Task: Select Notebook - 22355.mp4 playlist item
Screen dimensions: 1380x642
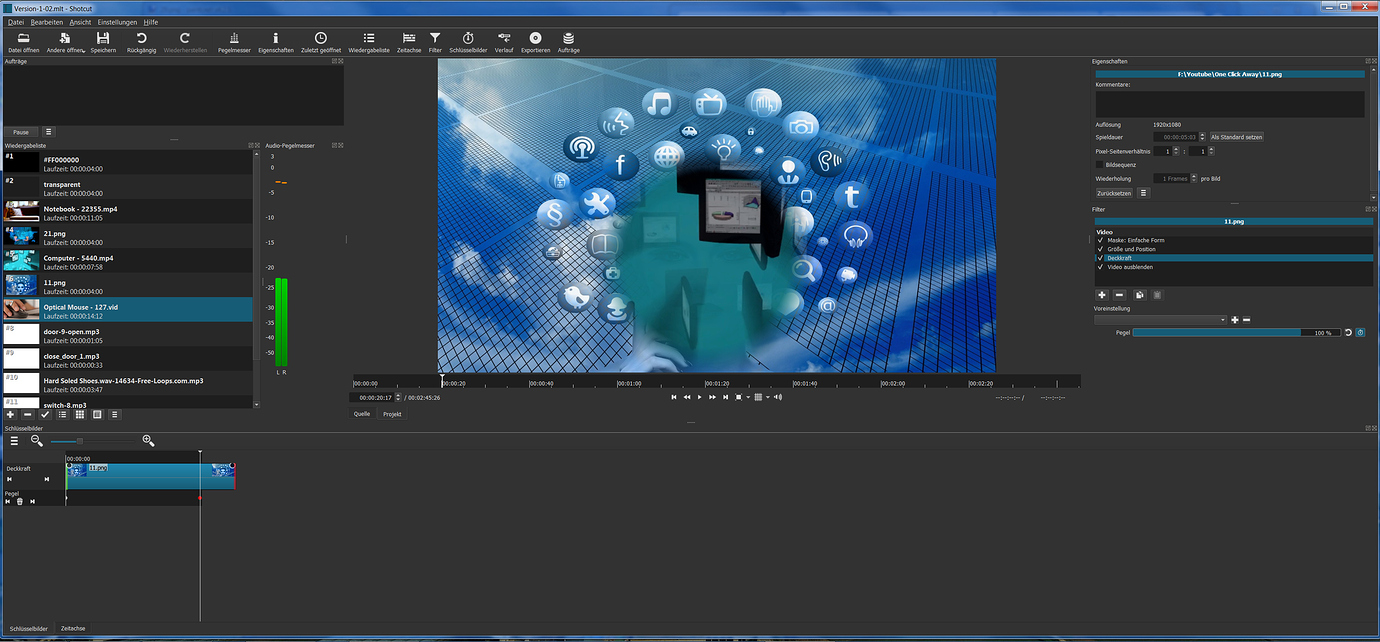Action: click(128, 212)
